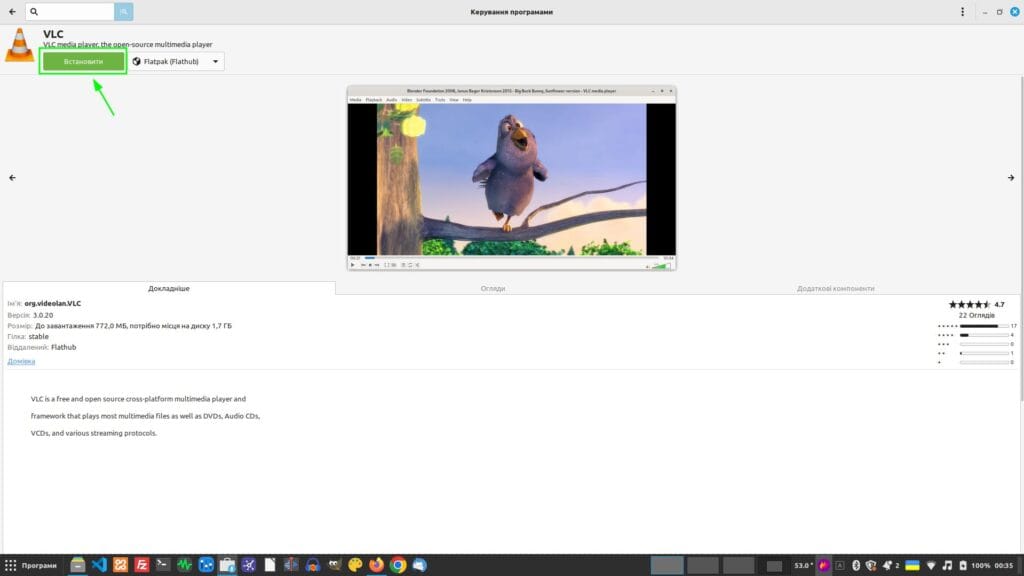This screenshot has width=1024, height=576.
Task: Open the Програми applications menu
Action: coord(31,565)
